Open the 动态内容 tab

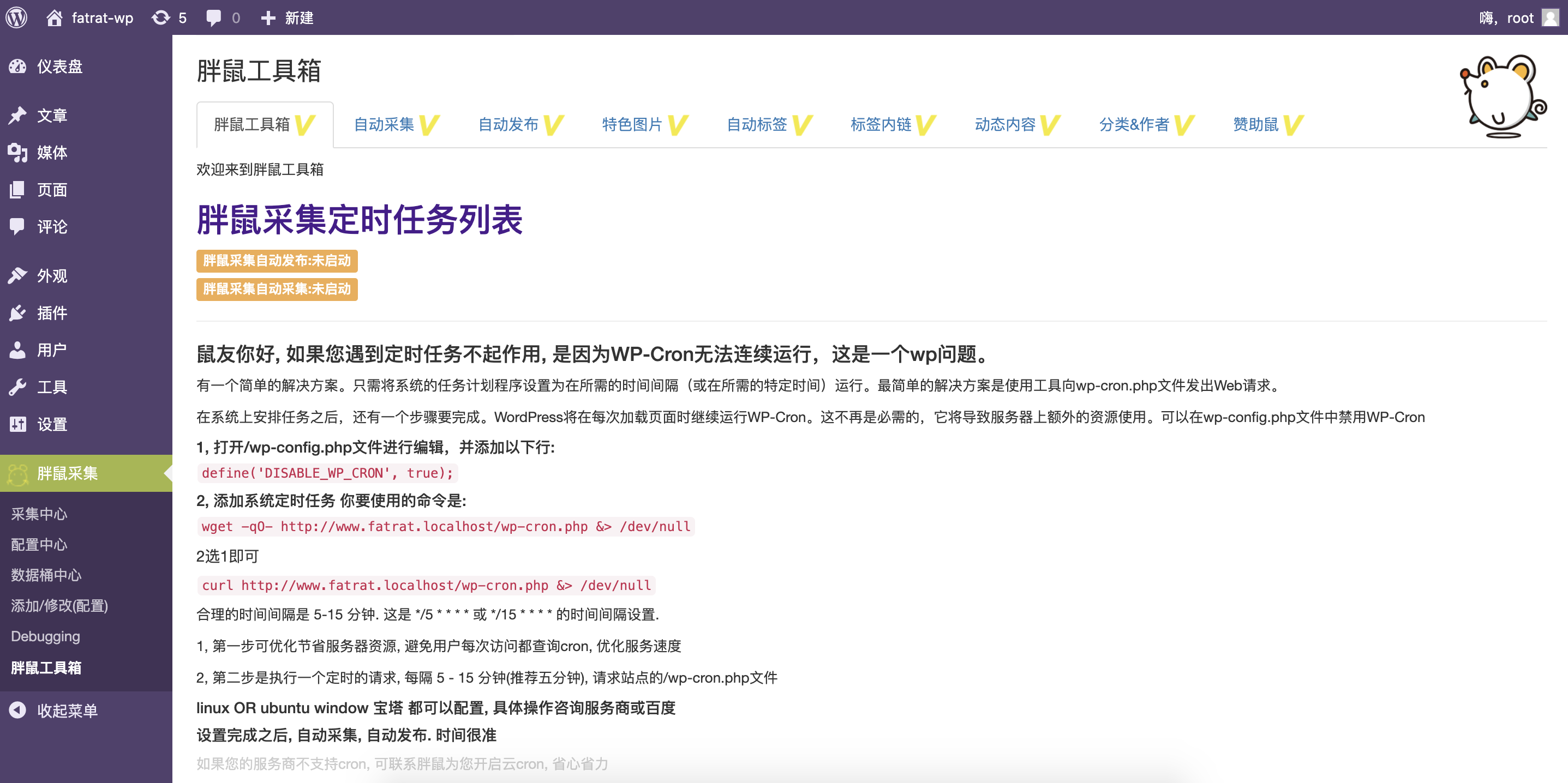(1018, 125)
